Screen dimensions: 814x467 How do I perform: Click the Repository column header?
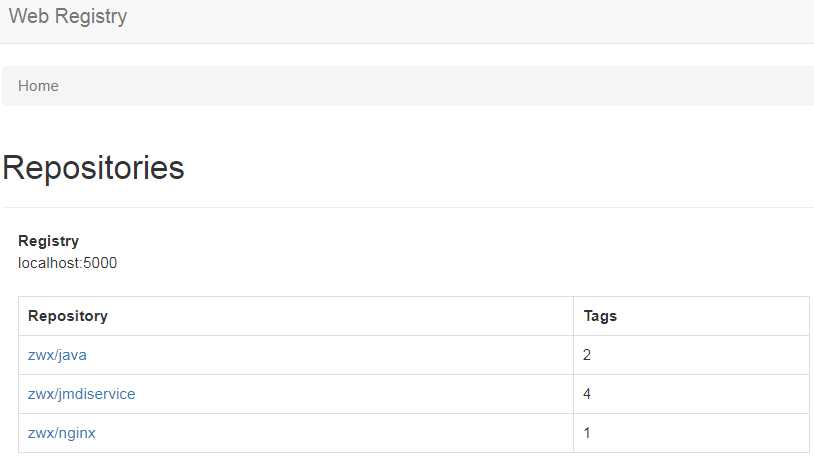click(68, 315)
